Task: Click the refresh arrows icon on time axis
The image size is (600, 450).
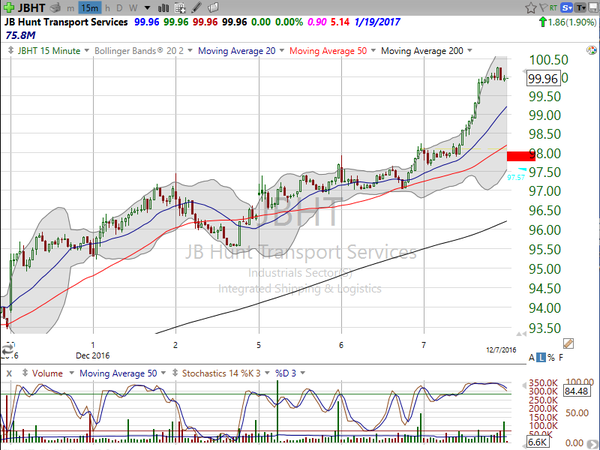Action: [x=8, y=349]
